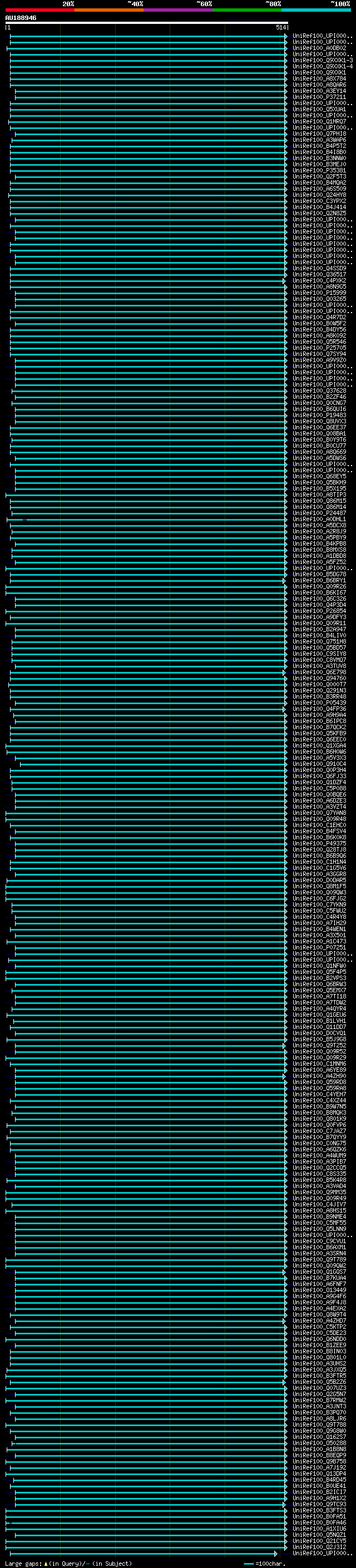
Task: Select the UniRef100_C5P088 entry
Action: click(319, 788)
